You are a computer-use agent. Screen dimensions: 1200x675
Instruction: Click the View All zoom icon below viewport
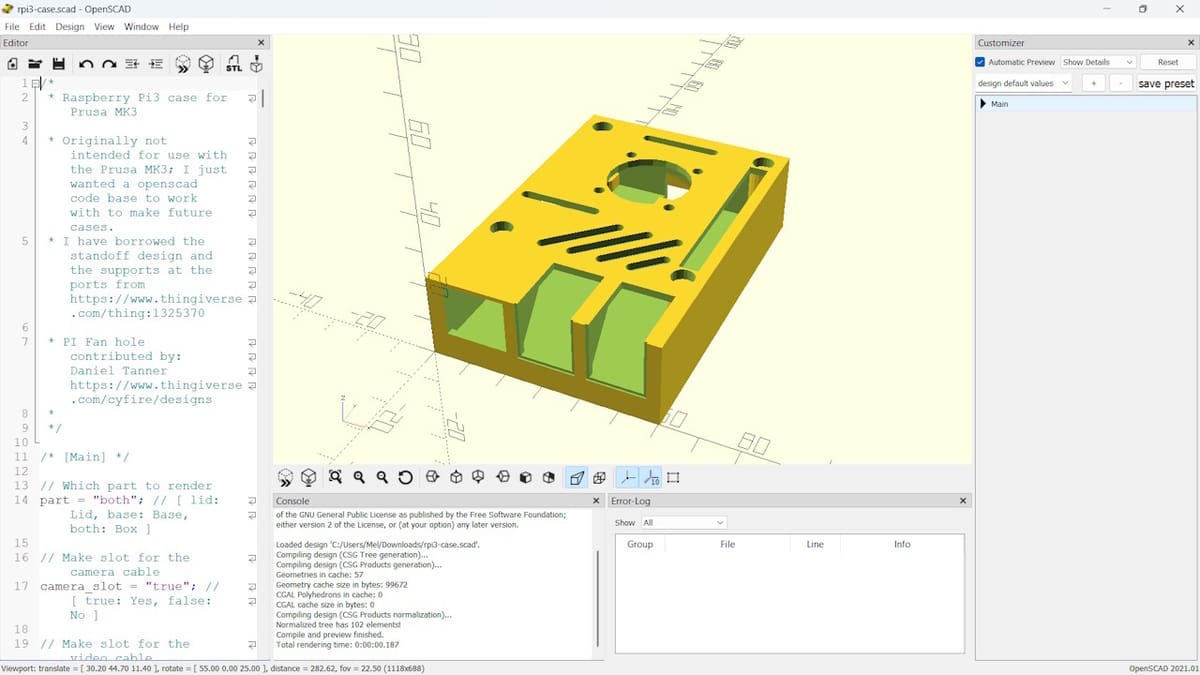pyautogui.click(x=334, y=478)
